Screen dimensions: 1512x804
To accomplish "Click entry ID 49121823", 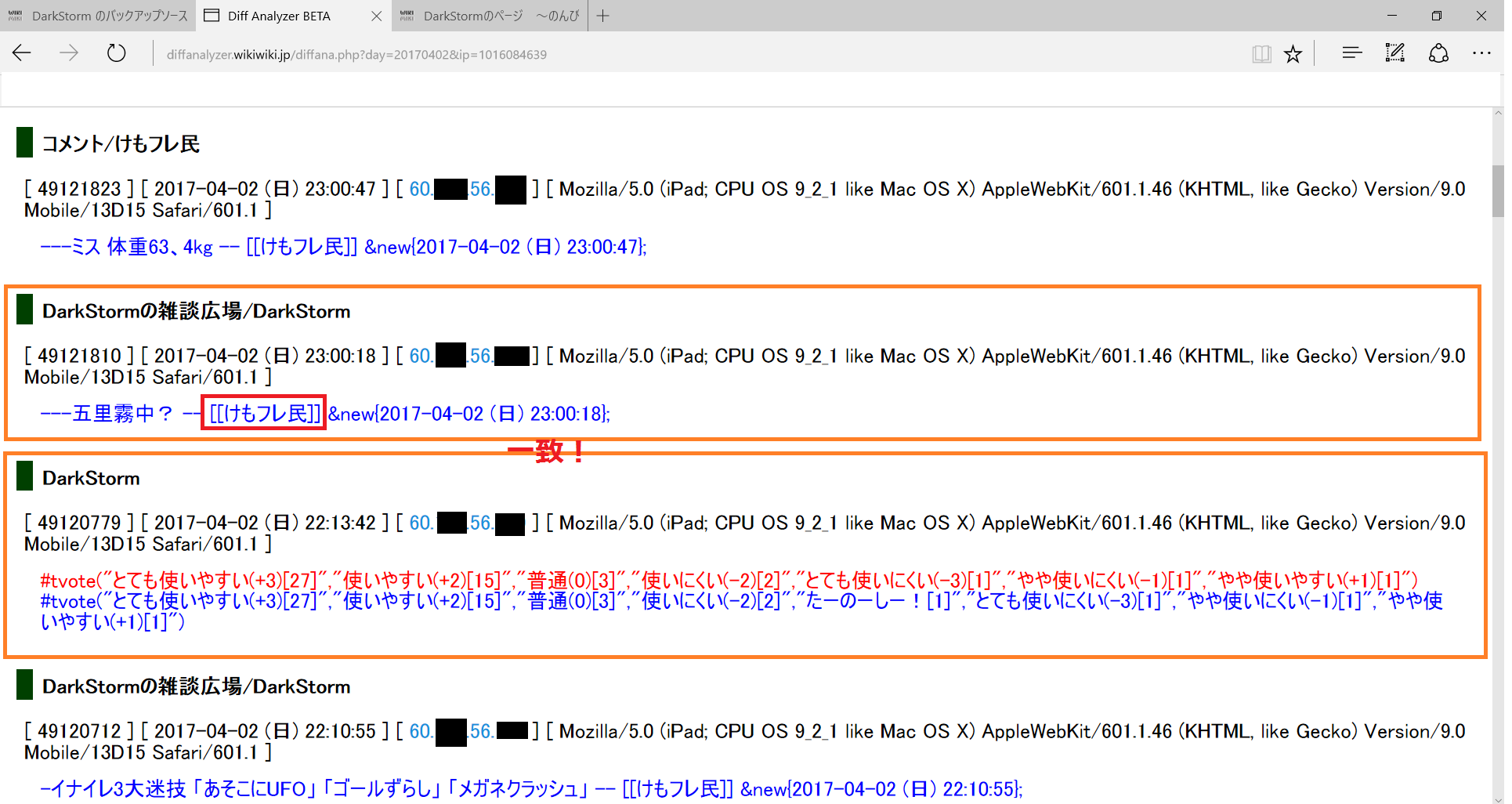I will click(x=79, y=190).
